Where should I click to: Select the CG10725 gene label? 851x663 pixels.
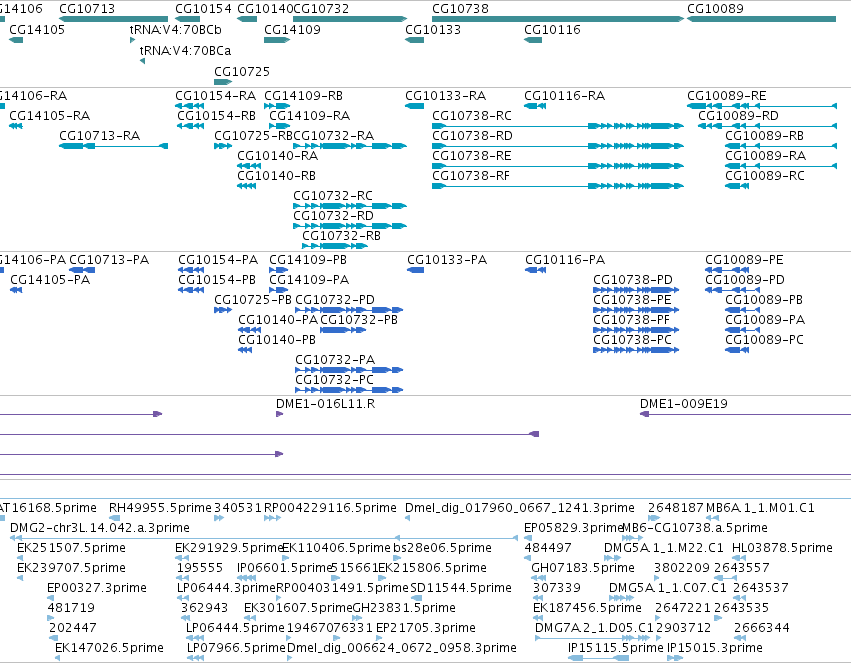(242, 72)
